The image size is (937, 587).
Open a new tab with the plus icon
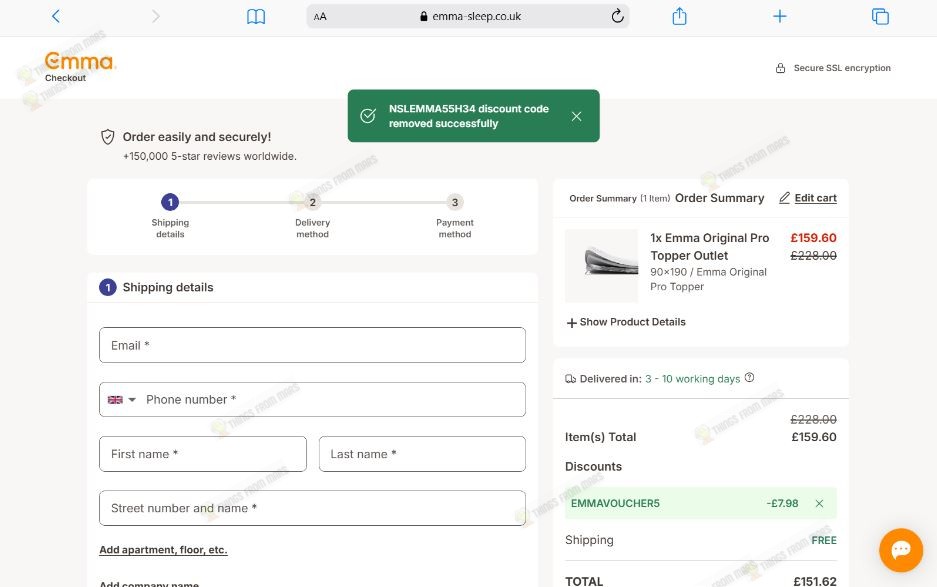tap(779, 16)
